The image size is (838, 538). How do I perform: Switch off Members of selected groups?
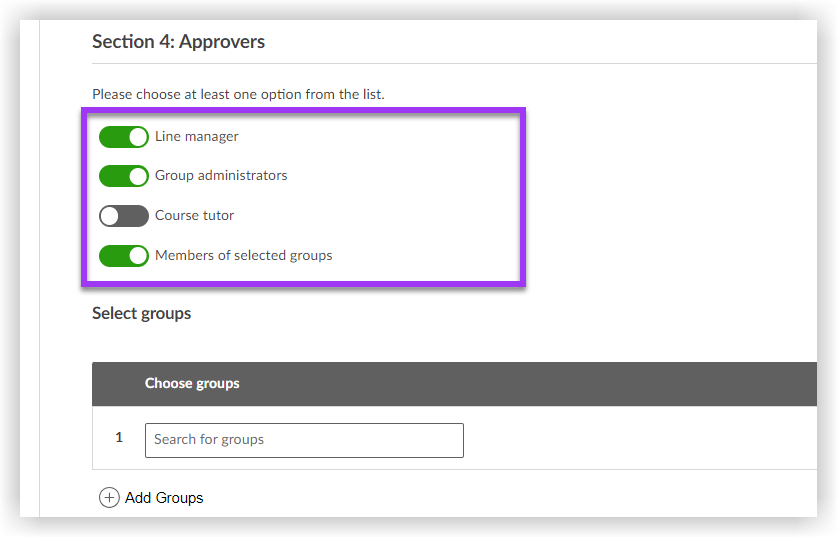point(123,256)
